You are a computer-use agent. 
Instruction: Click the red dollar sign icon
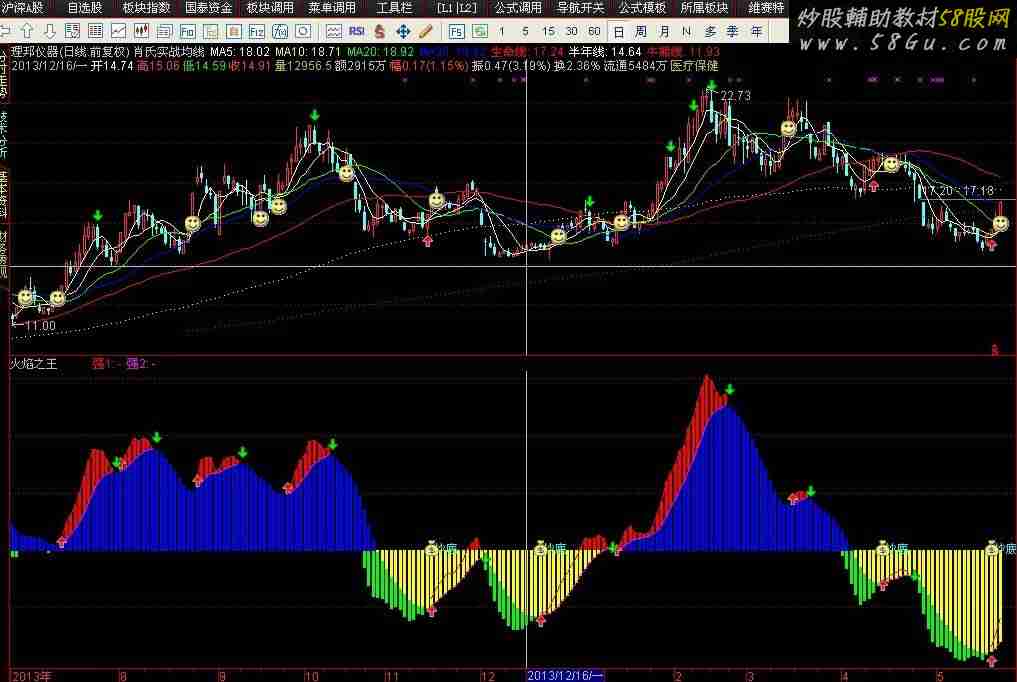coord(379,30)
